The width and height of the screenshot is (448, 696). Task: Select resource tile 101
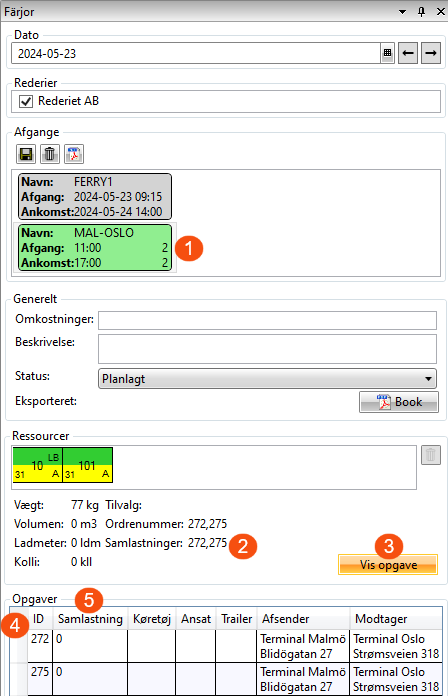point(87,465)
